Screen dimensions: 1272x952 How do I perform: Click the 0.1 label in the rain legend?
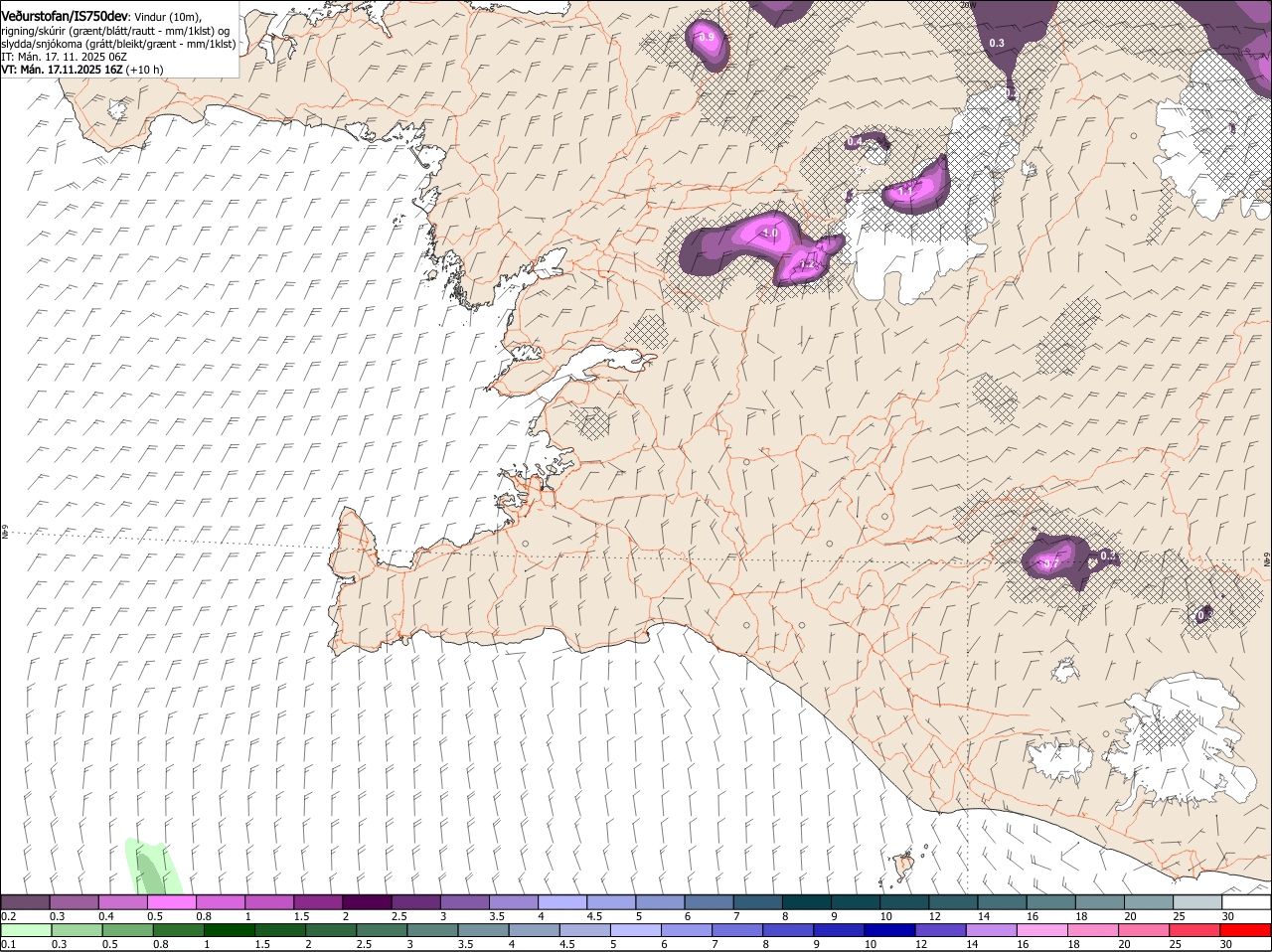(8, 944)
